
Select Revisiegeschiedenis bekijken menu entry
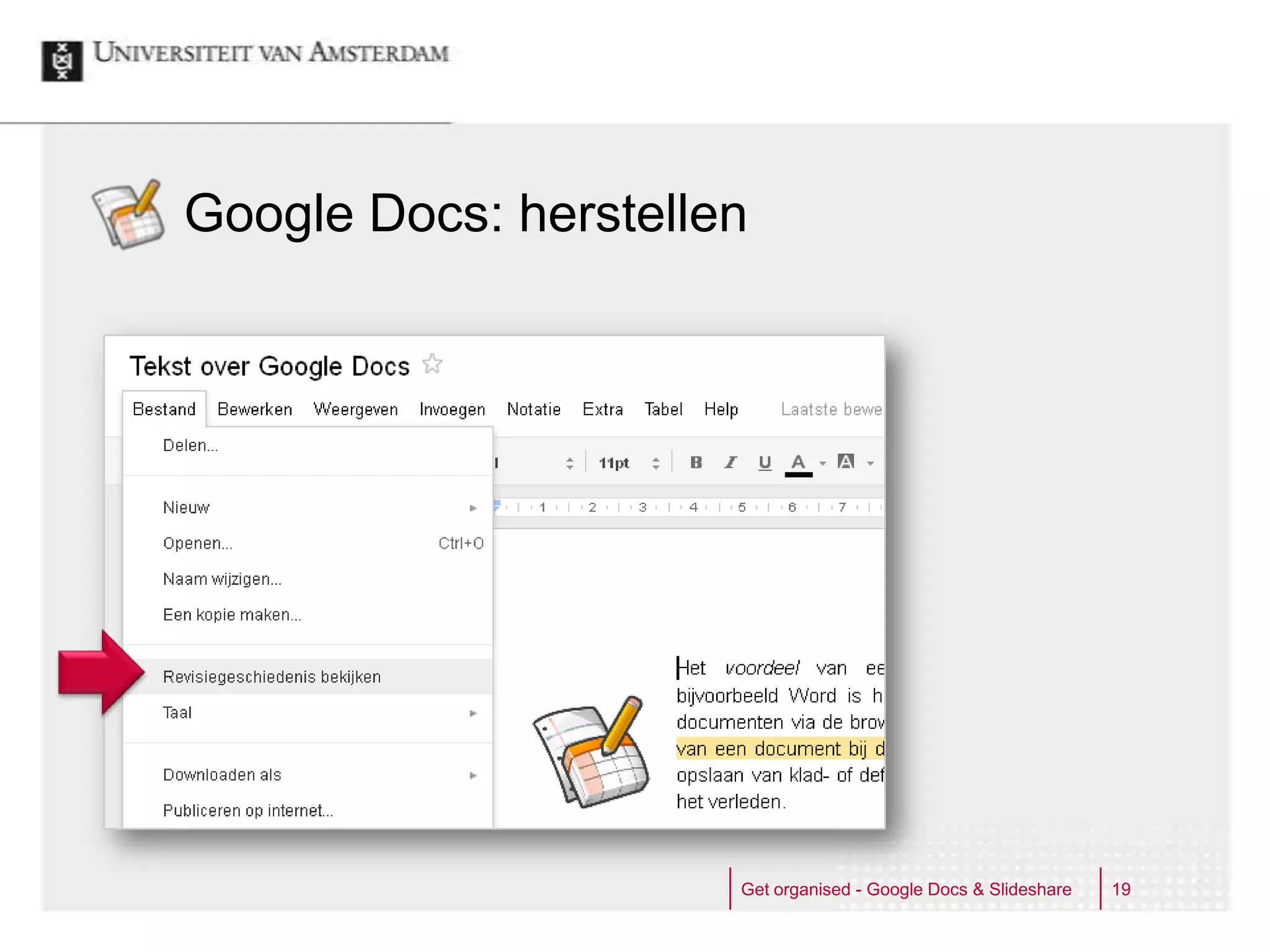tap(308, 677)
